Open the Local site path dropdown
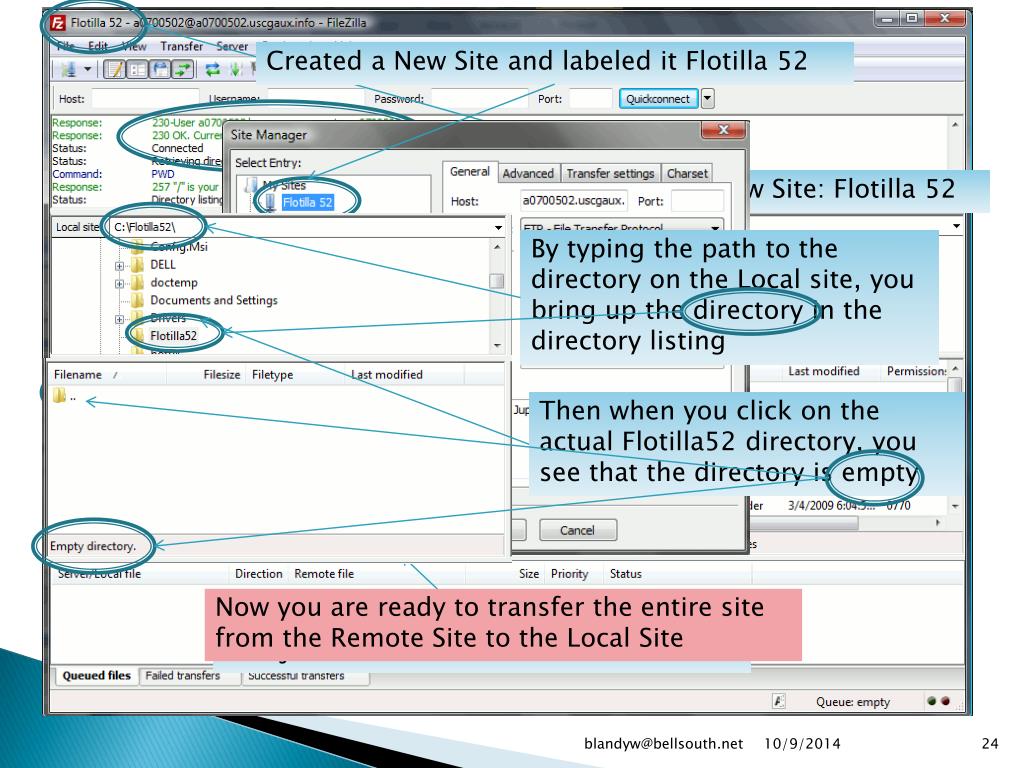This screenshot has width=1024, height=768. pos(498,227)
